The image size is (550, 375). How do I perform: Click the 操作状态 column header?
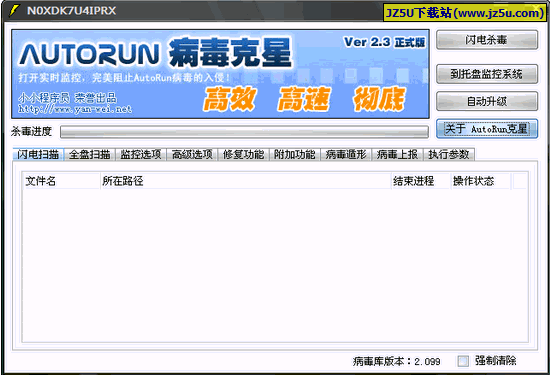point(481,181)
